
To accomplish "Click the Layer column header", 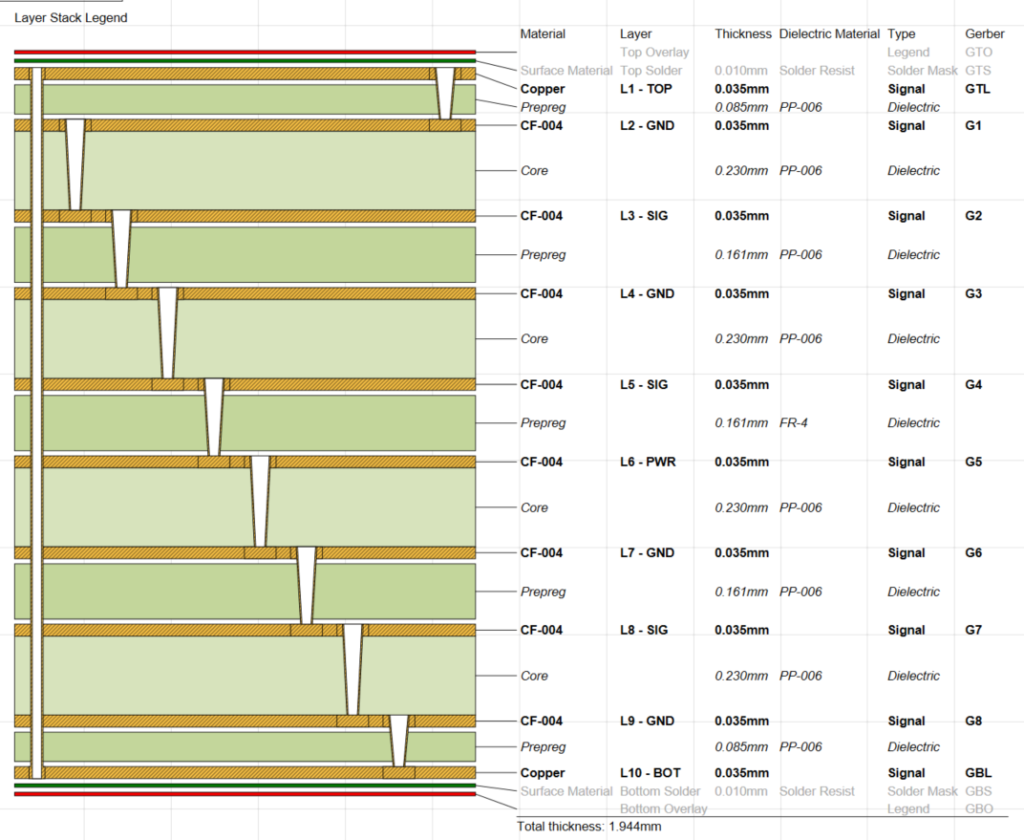I will 635,34.
